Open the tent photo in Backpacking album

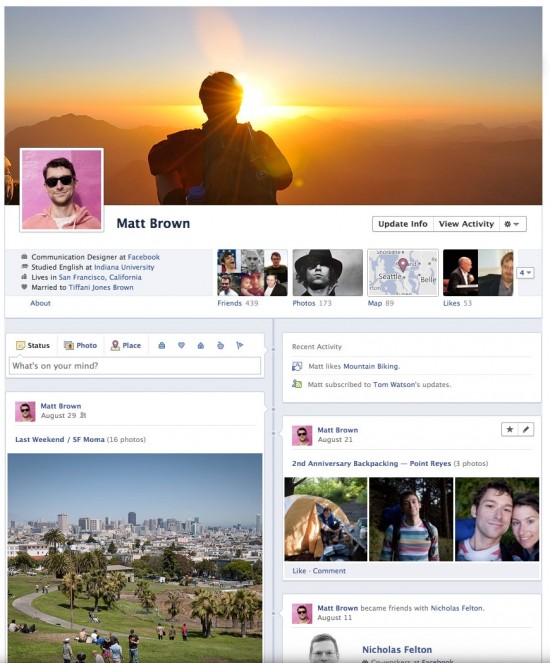[326, 519]
